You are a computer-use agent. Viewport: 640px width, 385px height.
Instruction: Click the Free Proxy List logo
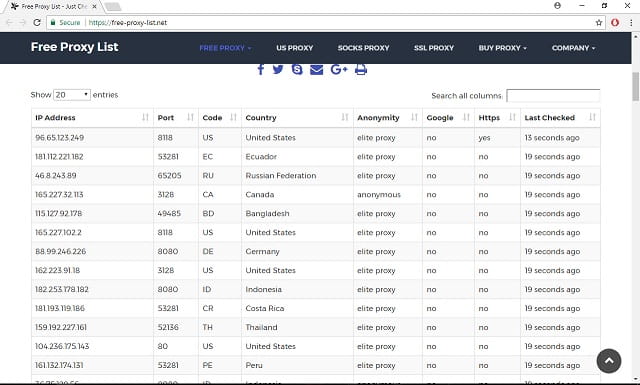pos(74,47)
